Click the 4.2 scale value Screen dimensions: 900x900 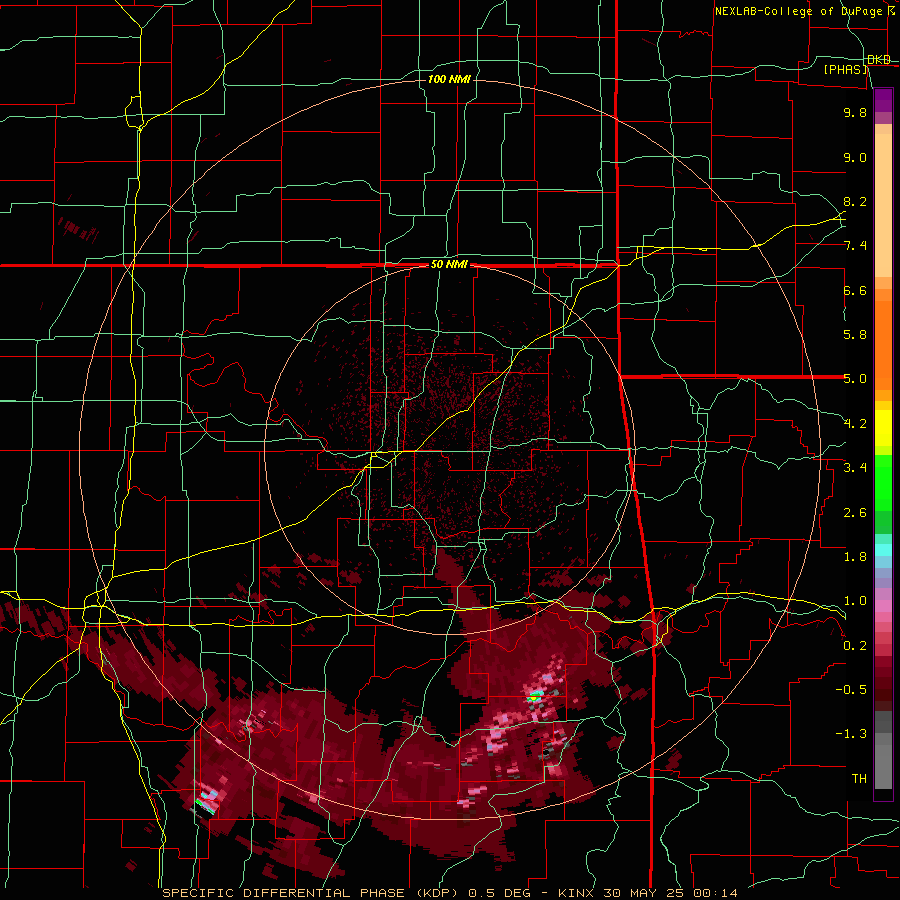(855, 424)
